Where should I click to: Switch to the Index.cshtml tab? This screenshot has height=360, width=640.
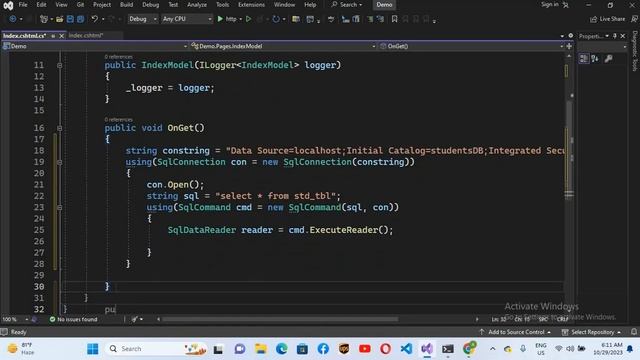point(86,36)
